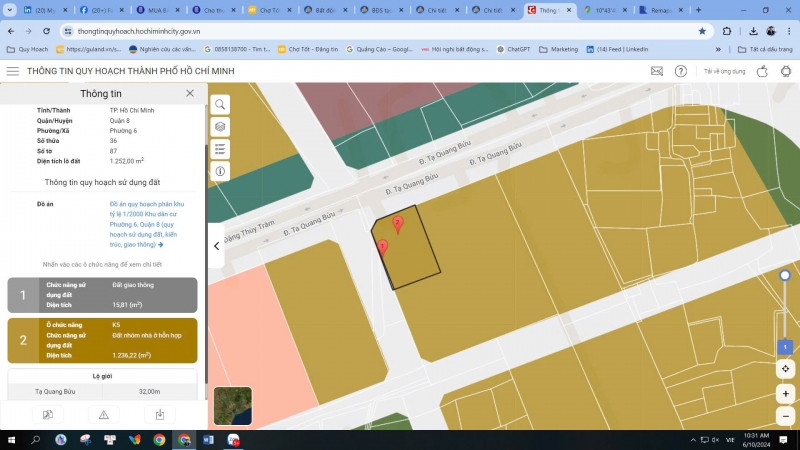
Task: Zoom out of the map
Action: (786, 415)
